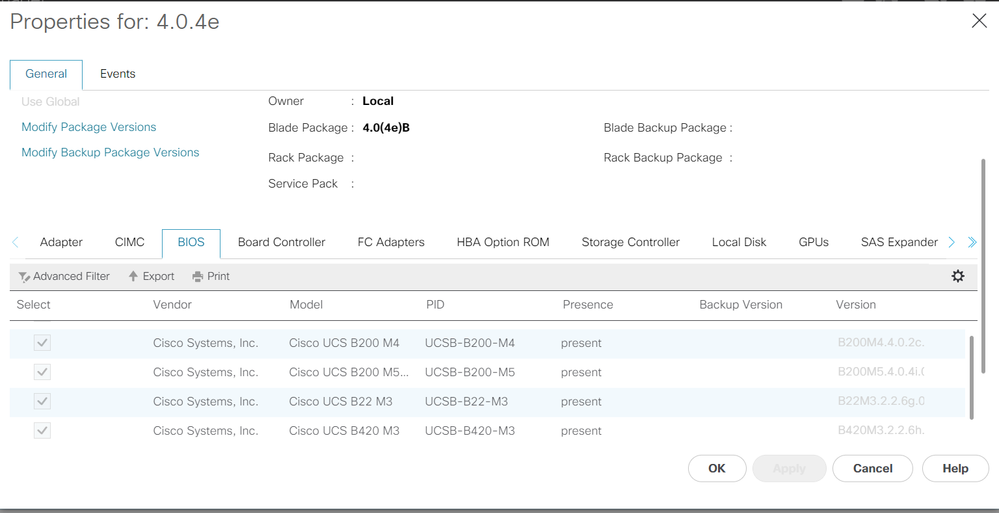Toggle checkbox for Cisco UCS B22 M3
Screen dimensions: 999x513
pyautogui.click(x=42, y=401)
